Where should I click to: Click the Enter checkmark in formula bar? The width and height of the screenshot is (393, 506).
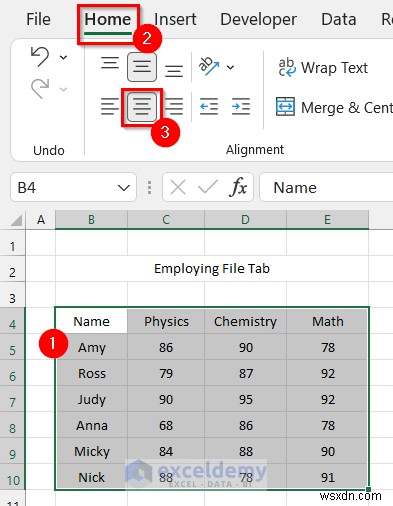(x=208, y=187)
